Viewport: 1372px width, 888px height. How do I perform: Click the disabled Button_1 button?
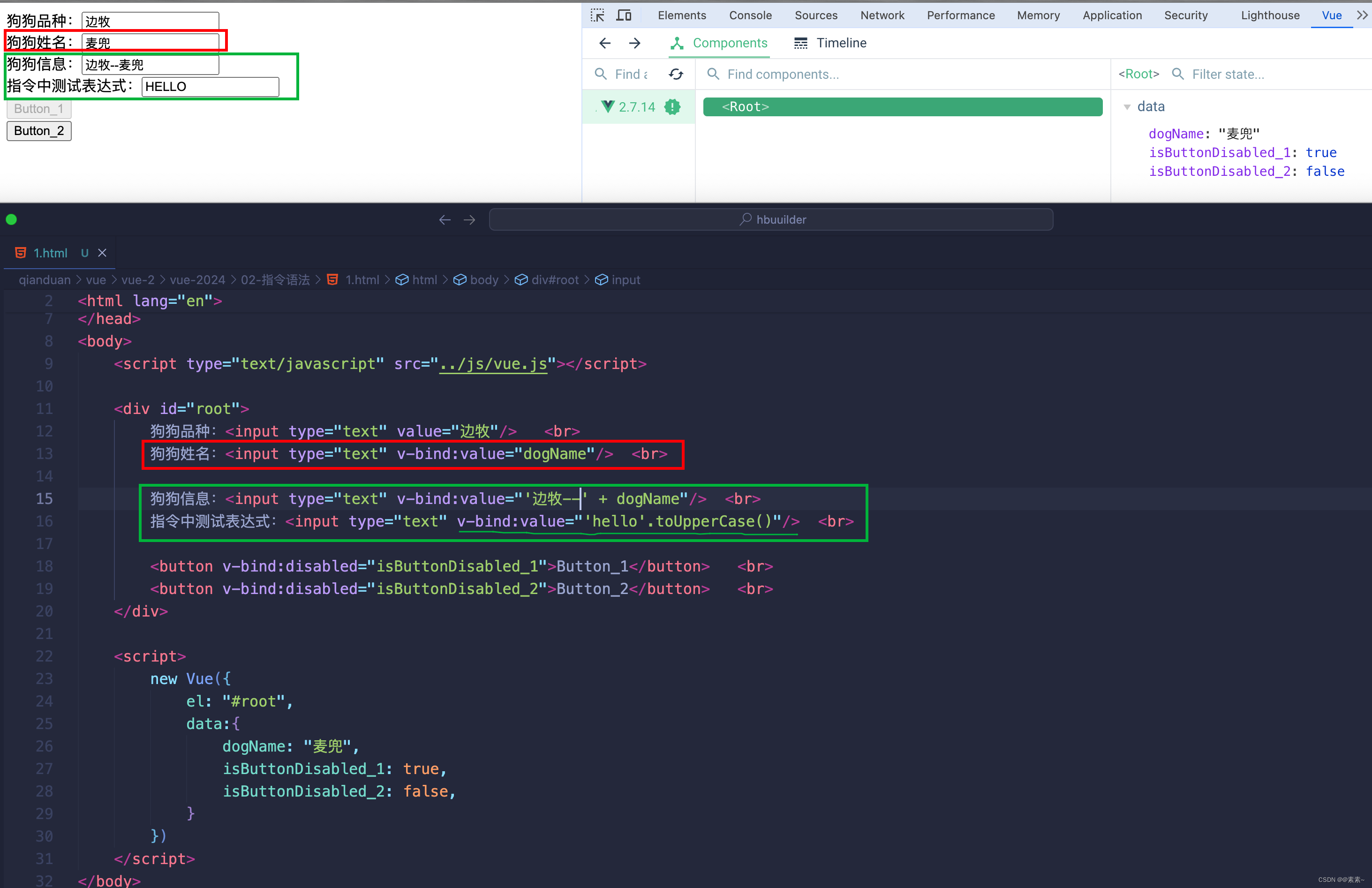coord(39,109)
